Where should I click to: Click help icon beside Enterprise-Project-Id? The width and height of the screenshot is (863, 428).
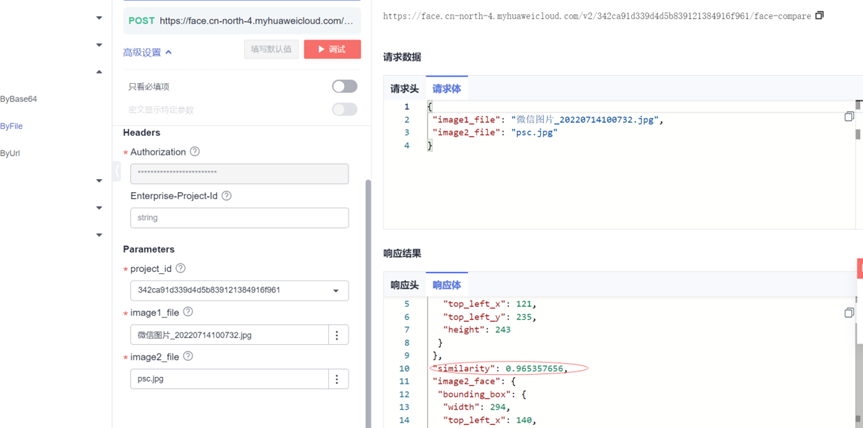(227, 196)
